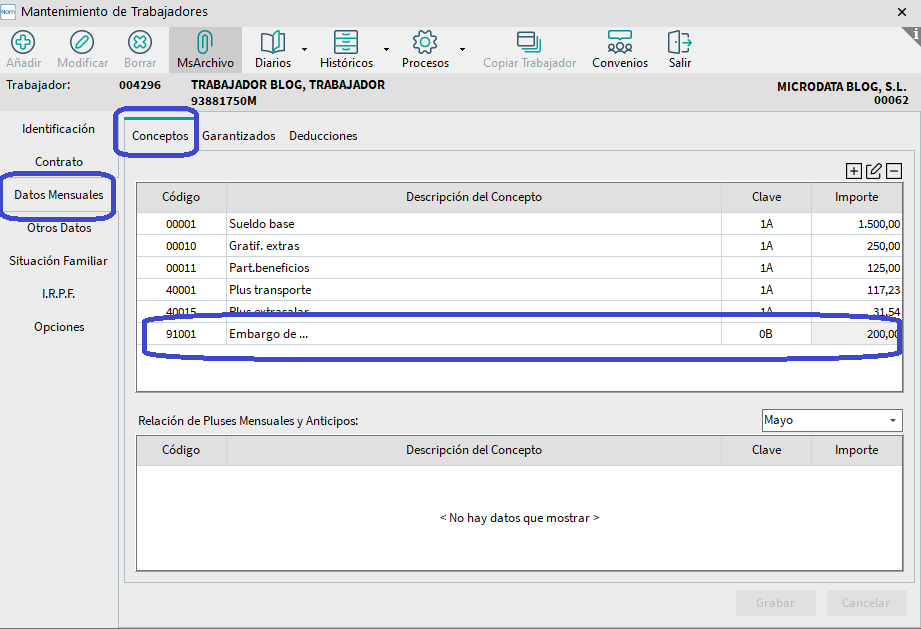Expand the Históricos dropdown arrow
The height and width of the screenshot is (629, 921).
[x=386, y=49]
